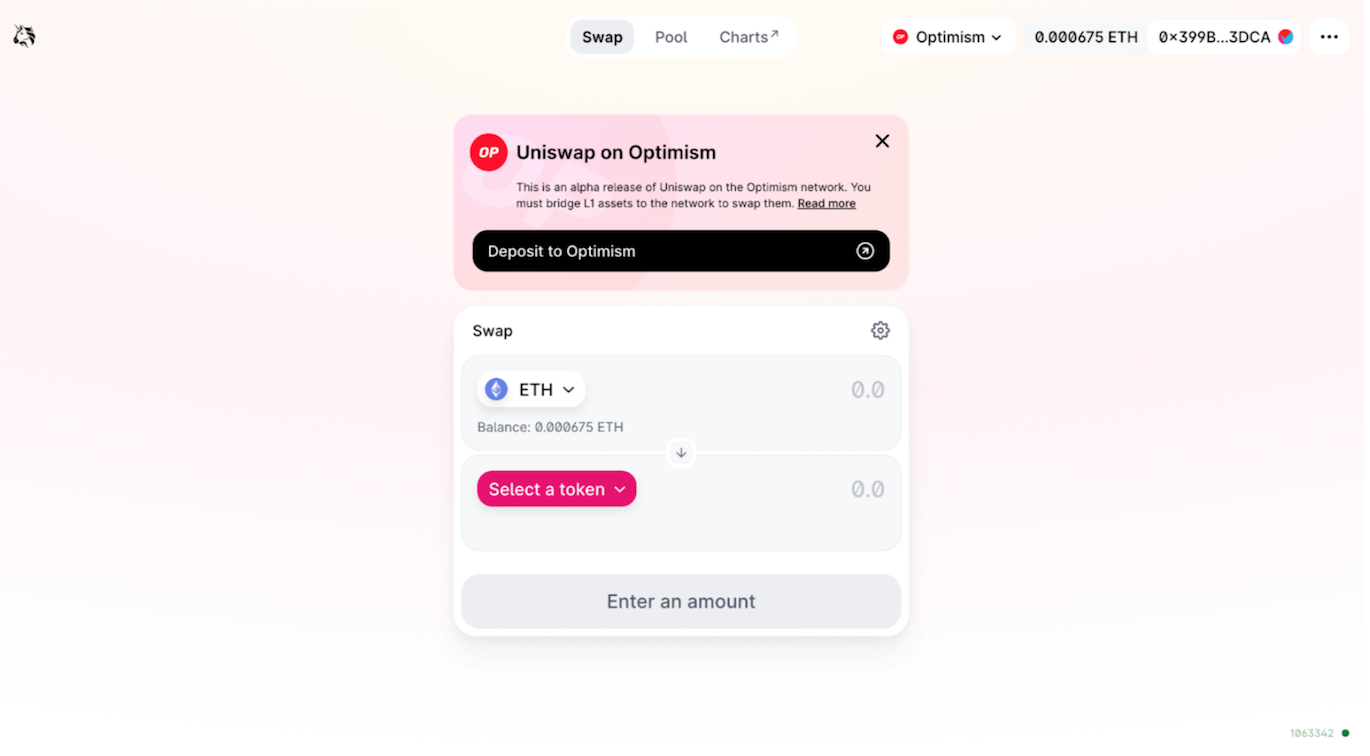Click the Ethereum token icon
This screenshot has height=756, width=1370.
496,389
